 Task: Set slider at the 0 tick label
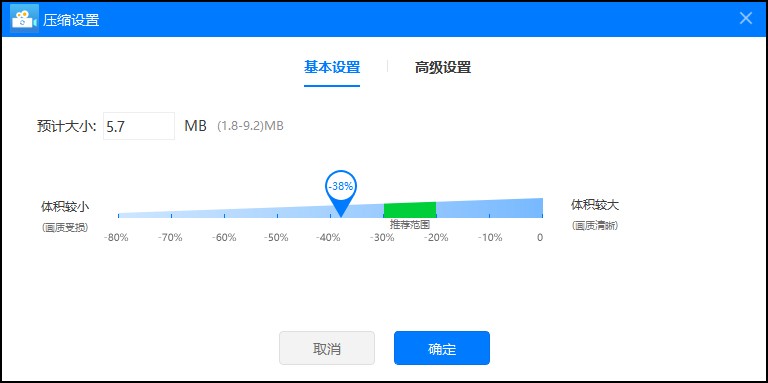point(540,238)
